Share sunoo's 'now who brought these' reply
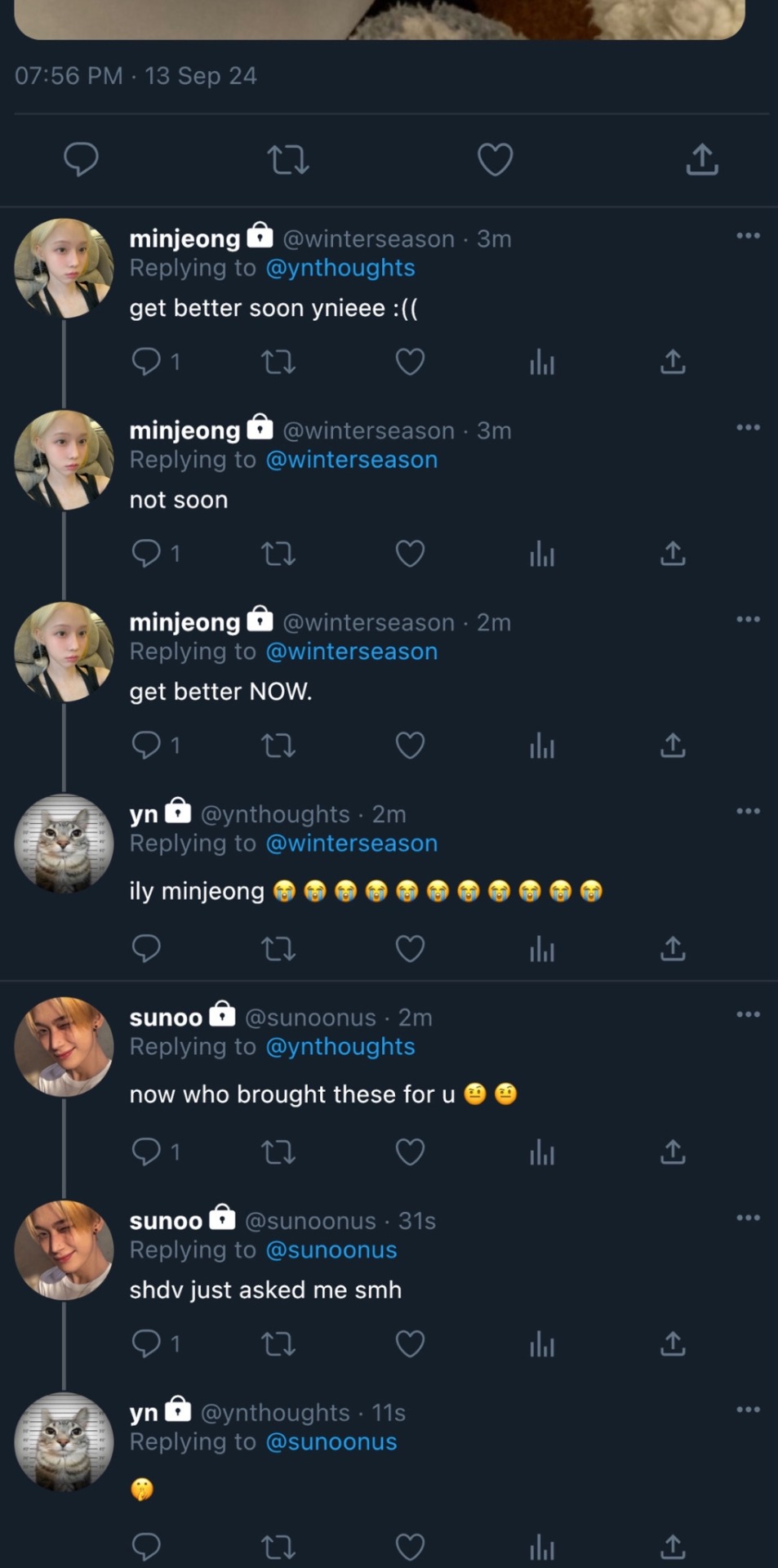This screenshot has height=1568, width=778. point(672,1152)
